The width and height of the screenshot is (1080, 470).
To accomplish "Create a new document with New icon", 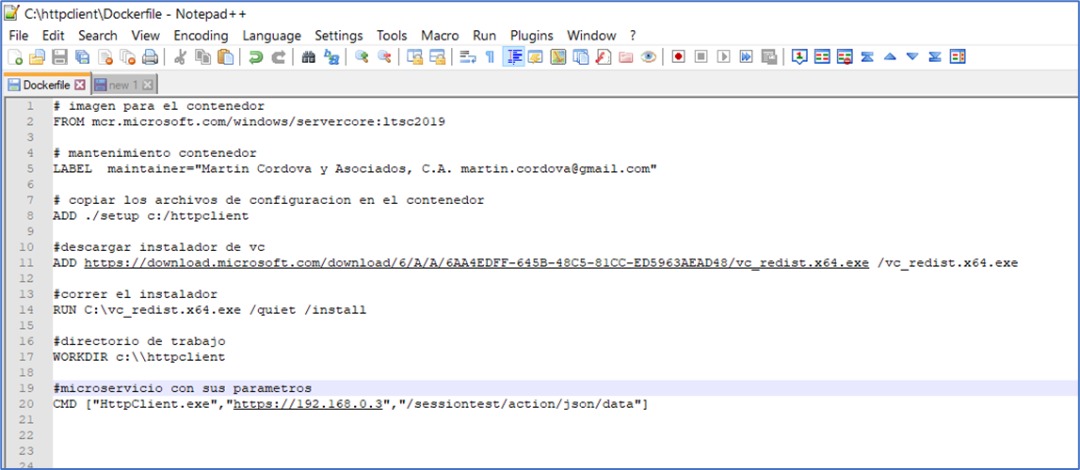I will pyautogui.click(x=15, y=58).
